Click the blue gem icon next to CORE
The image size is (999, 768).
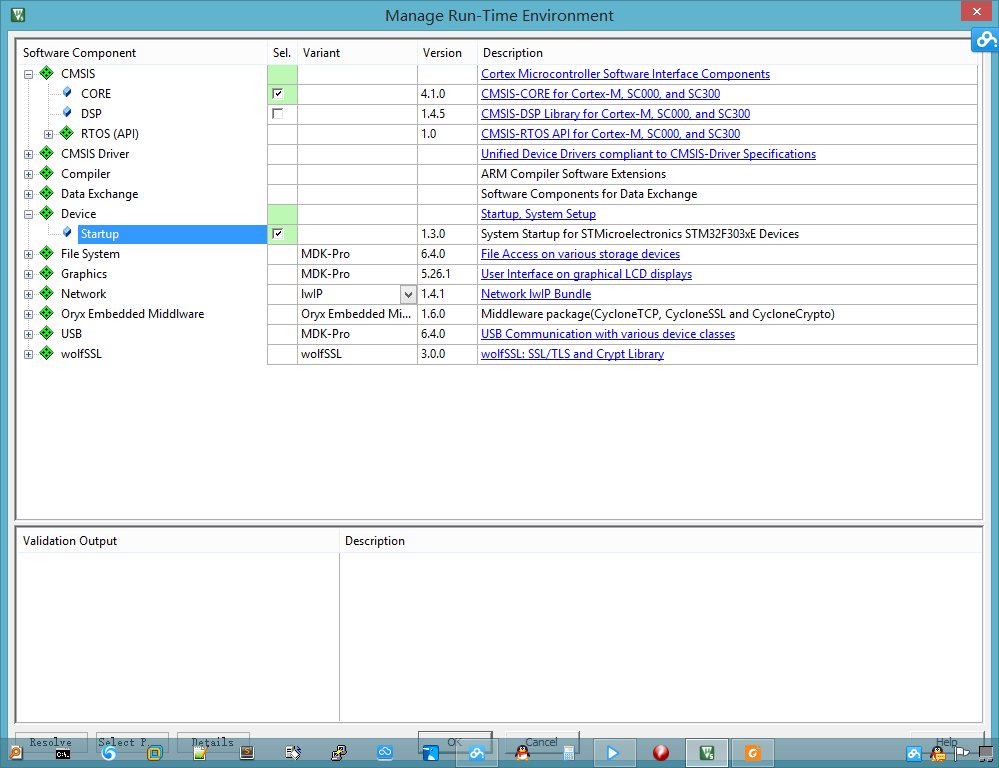click(68, 93)
